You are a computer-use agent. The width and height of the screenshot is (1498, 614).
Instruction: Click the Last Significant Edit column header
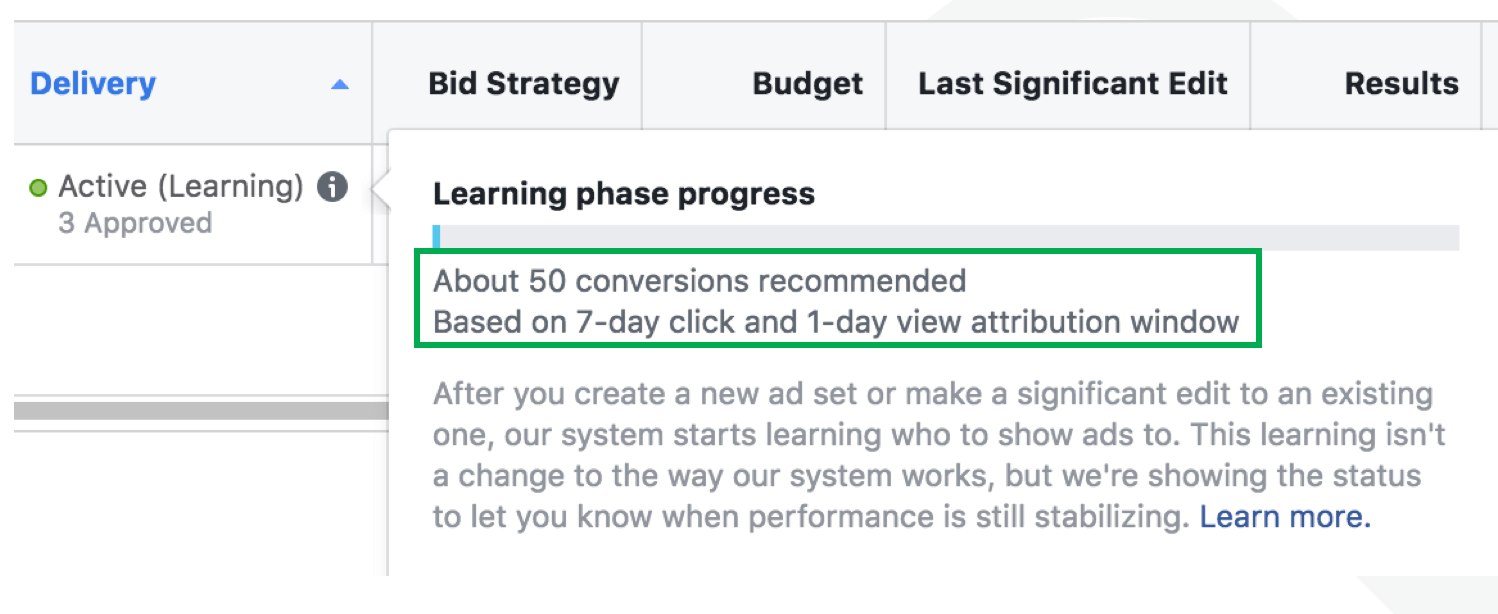(1073, 84)
